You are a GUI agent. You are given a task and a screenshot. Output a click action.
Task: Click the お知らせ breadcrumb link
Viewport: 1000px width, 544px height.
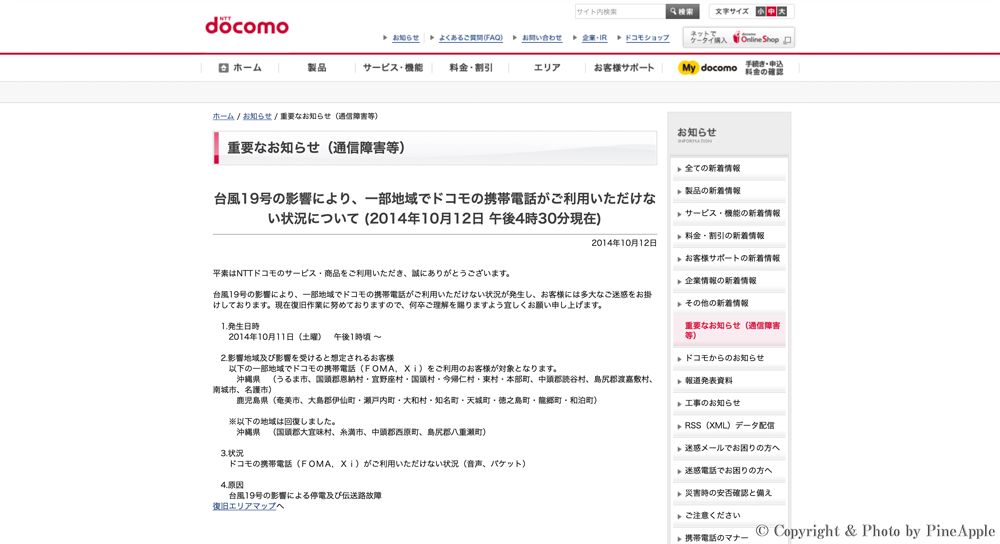[257, 117]
